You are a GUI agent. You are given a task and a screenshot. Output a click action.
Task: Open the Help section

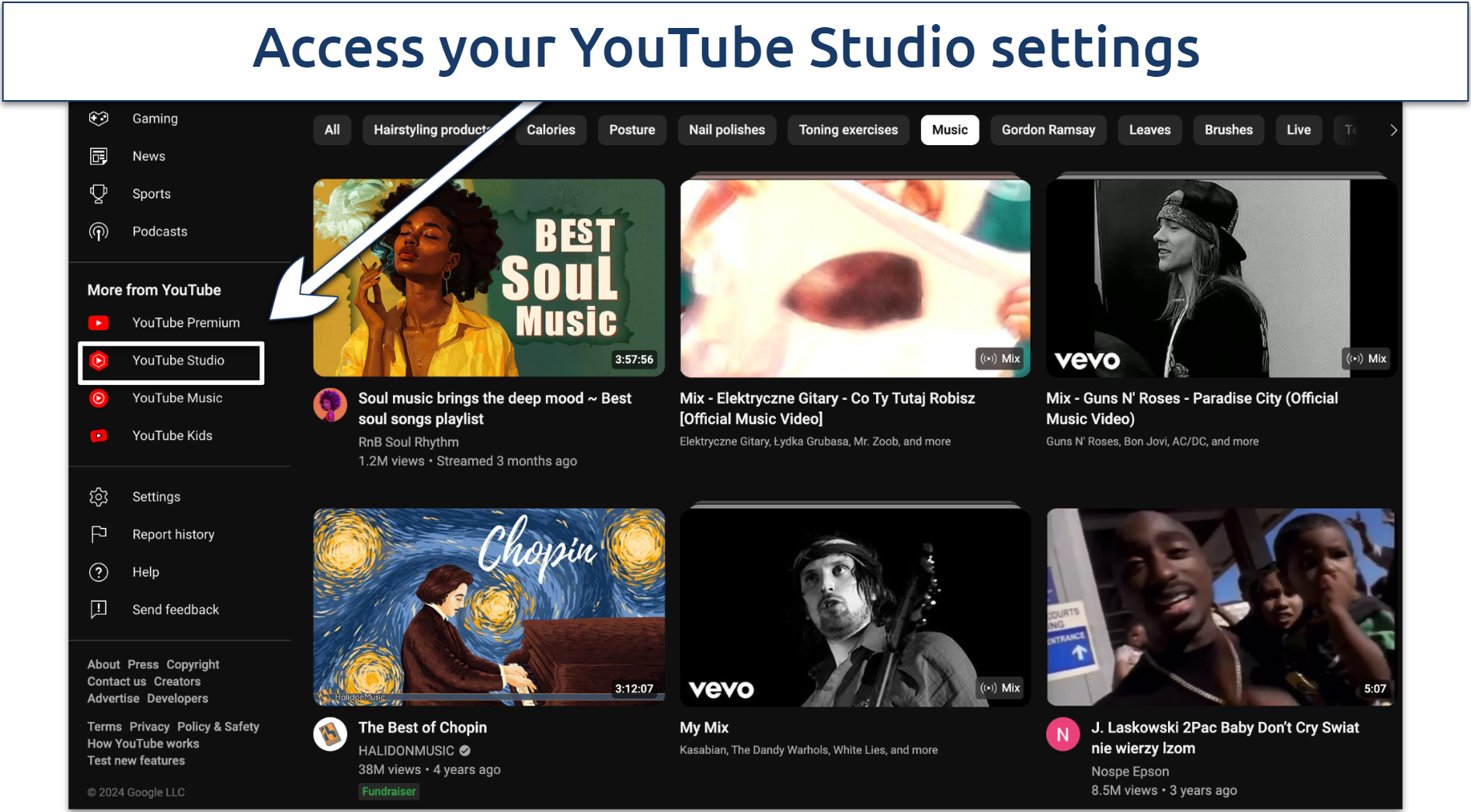click(145, 571)
